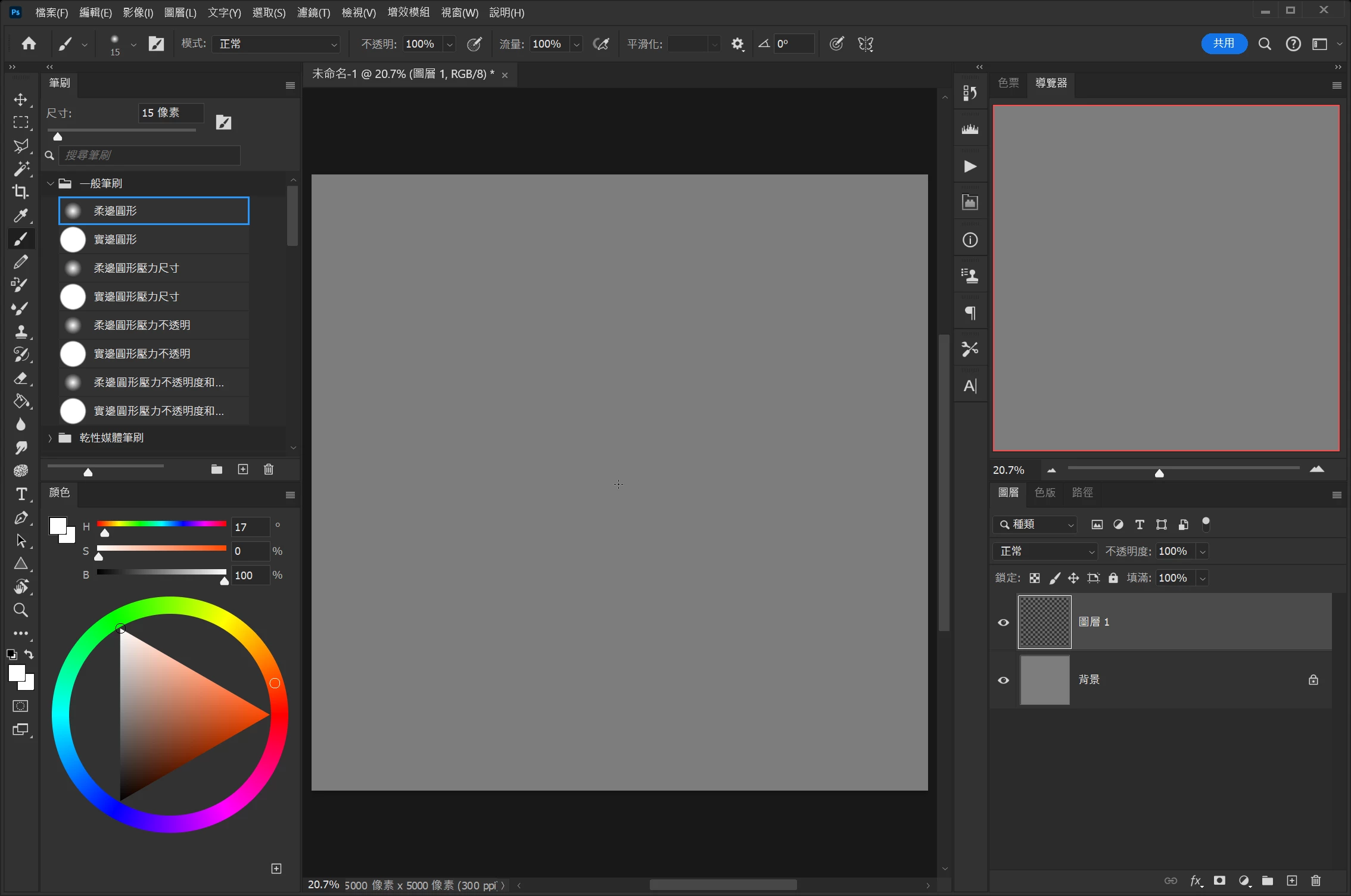Create a new layer with plus icon

coord(1291,881)
